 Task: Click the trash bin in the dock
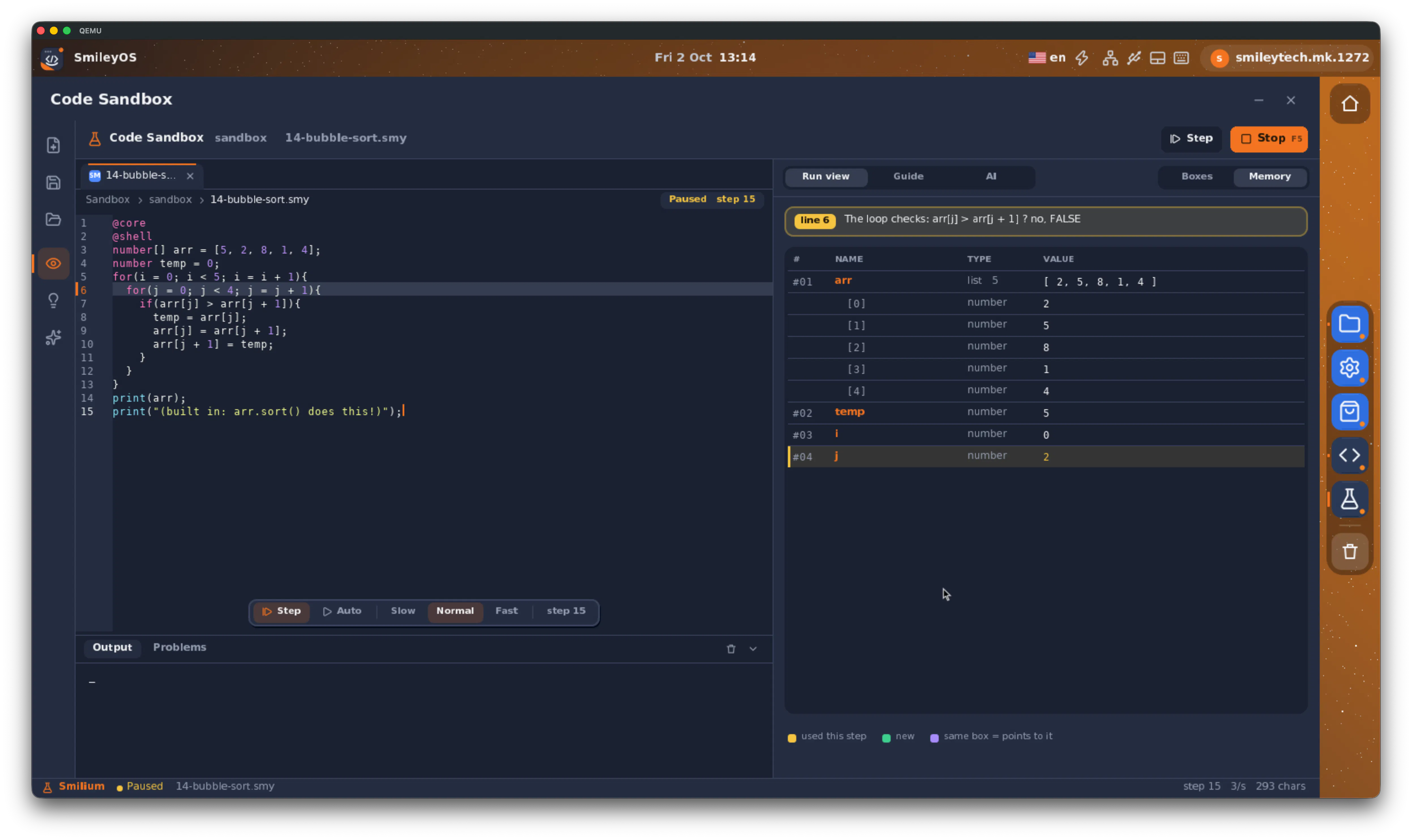[x=1350, y=551]
